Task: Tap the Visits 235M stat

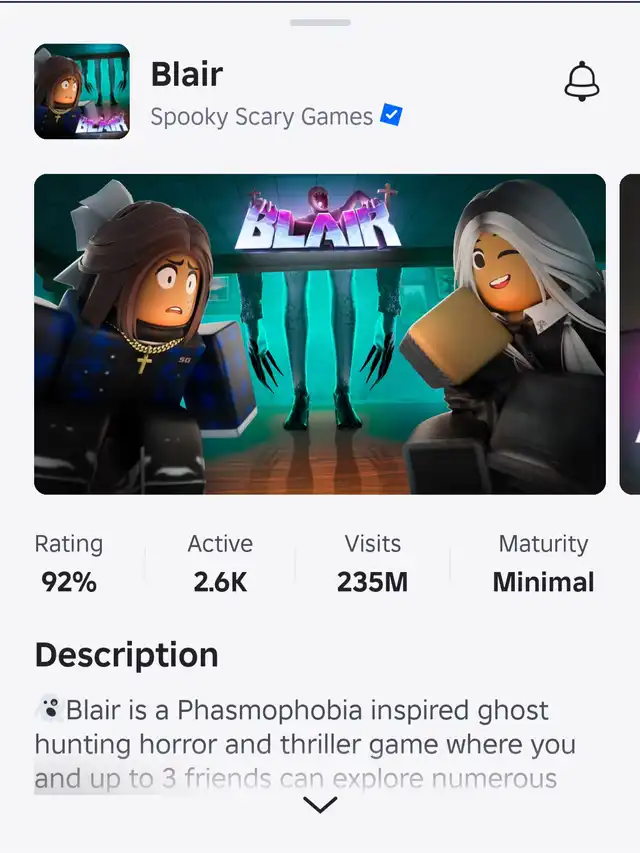Action: [372, 564]
